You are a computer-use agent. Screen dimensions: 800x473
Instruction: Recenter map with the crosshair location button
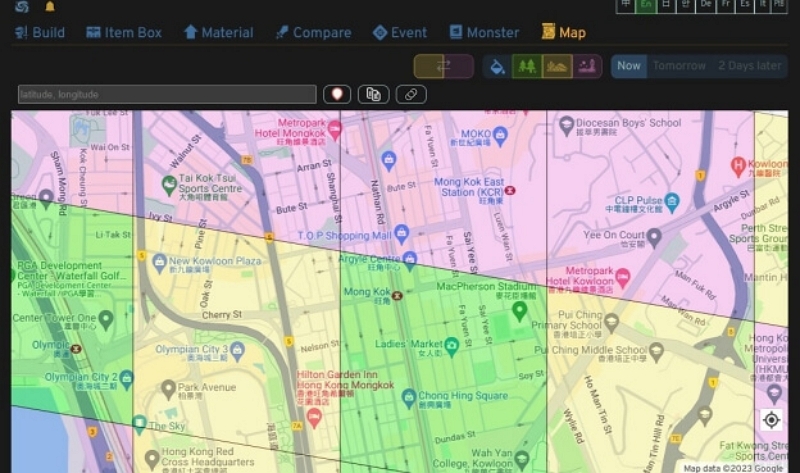770,419
